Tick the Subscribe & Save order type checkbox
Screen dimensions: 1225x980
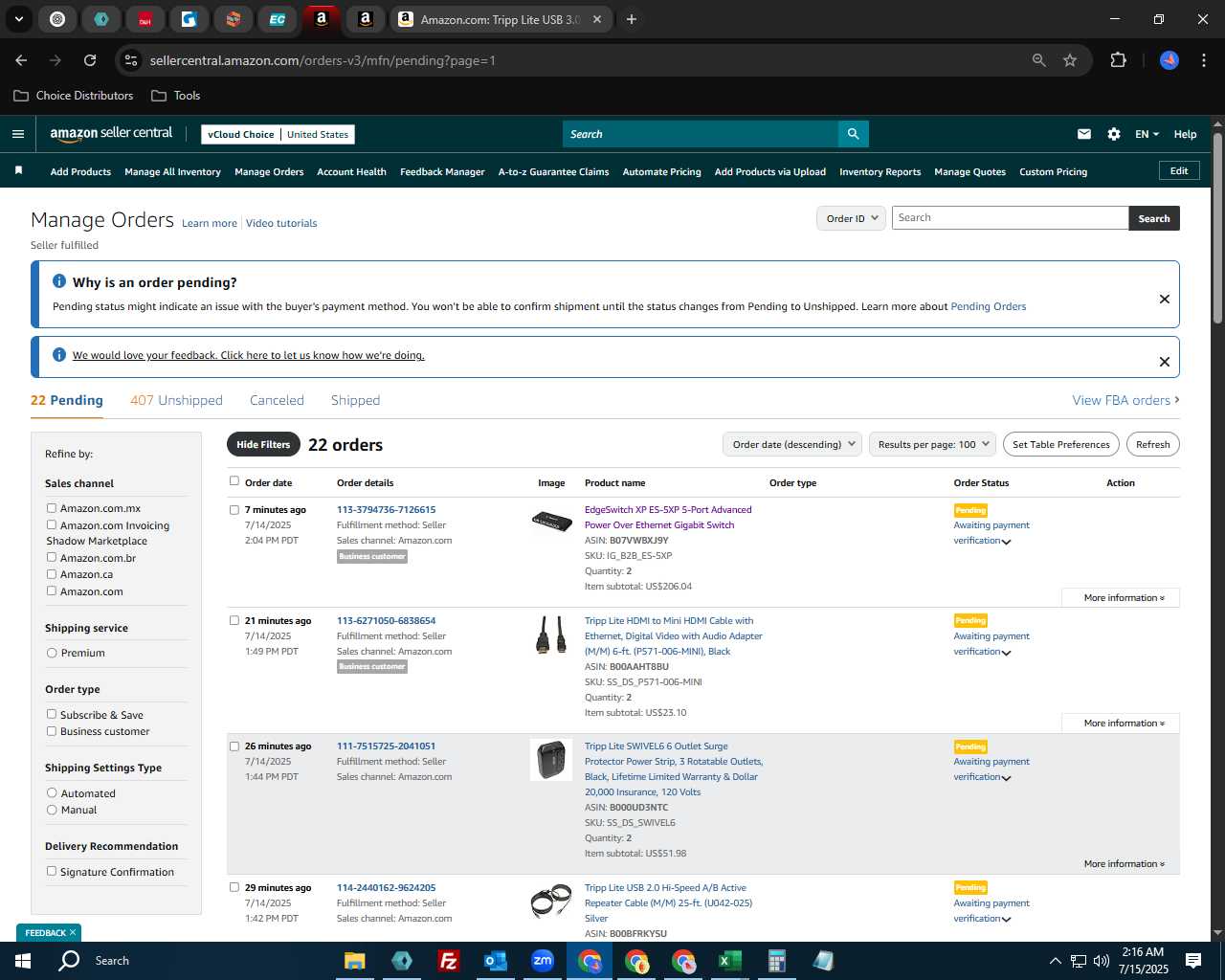(52, 714)
